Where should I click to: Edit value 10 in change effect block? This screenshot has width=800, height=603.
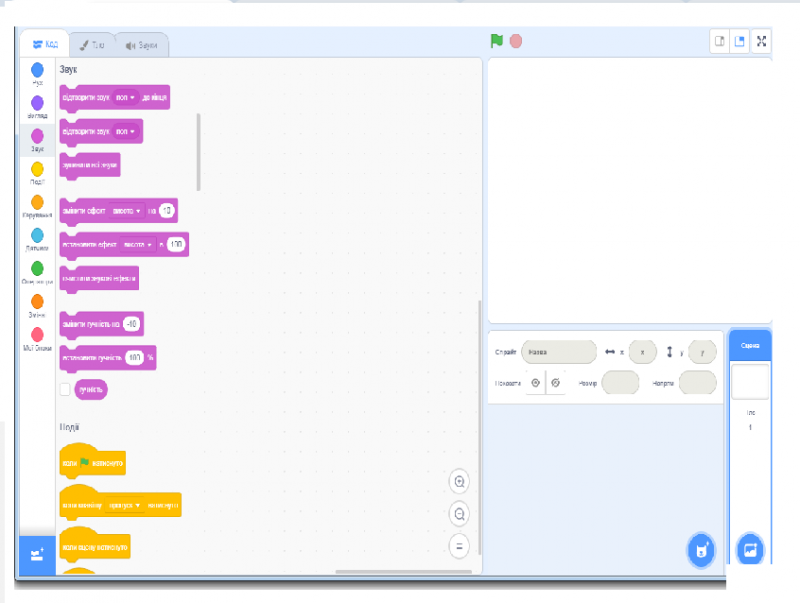coord(166,211)
